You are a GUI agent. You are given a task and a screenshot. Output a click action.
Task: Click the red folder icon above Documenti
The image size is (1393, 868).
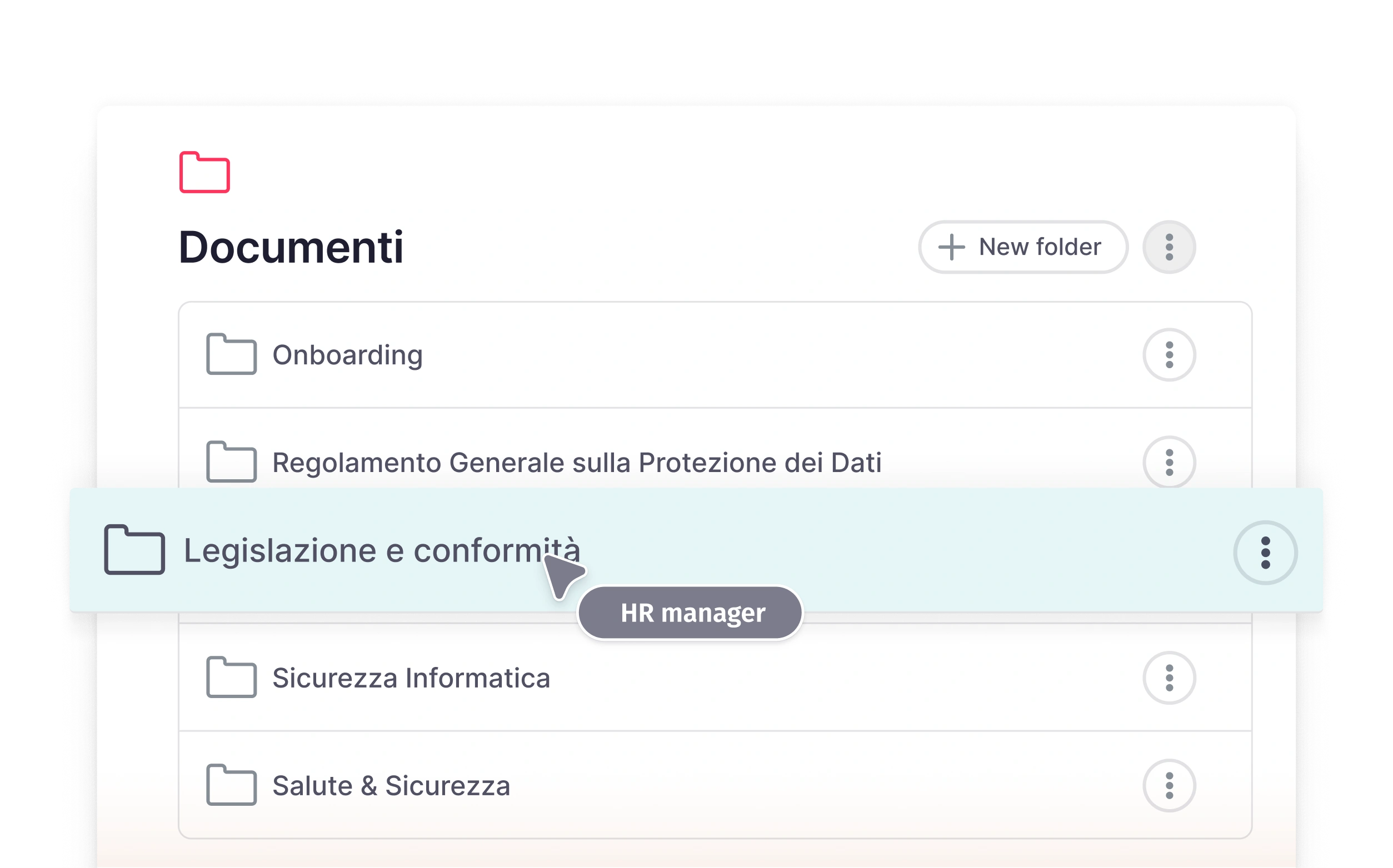[x=204, y=172]
